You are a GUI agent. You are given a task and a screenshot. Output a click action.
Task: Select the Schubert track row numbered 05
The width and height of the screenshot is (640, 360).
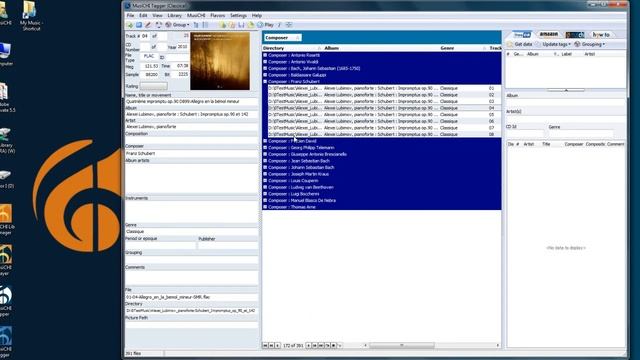[x=384, y=115]
